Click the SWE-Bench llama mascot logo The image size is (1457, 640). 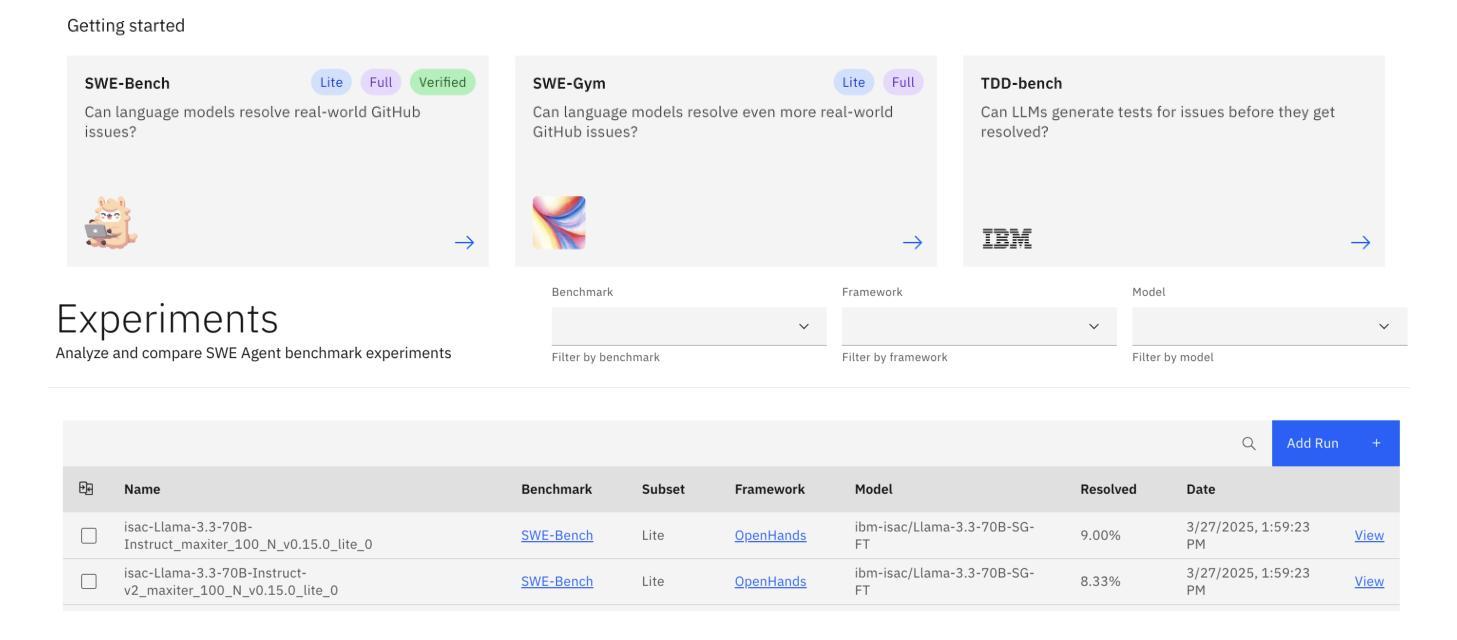coord(111,223)
